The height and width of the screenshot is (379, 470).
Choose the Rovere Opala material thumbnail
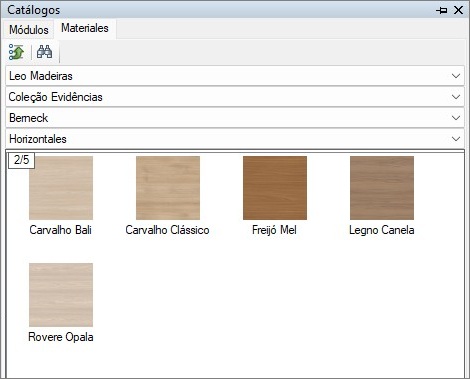pos(61,295)
